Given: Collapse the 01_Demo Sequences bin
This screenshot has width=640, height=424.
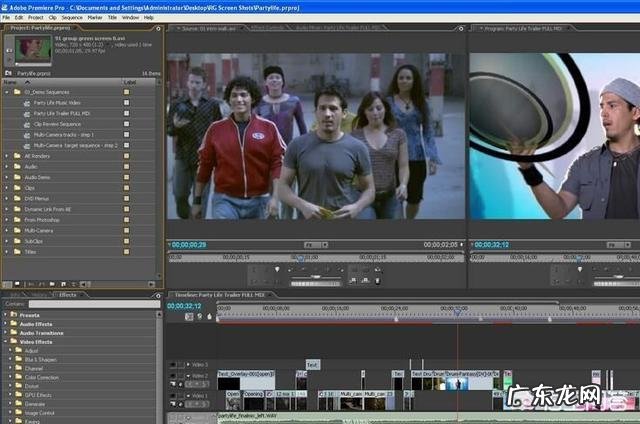Looking at the screenshot, I should 7,92.
